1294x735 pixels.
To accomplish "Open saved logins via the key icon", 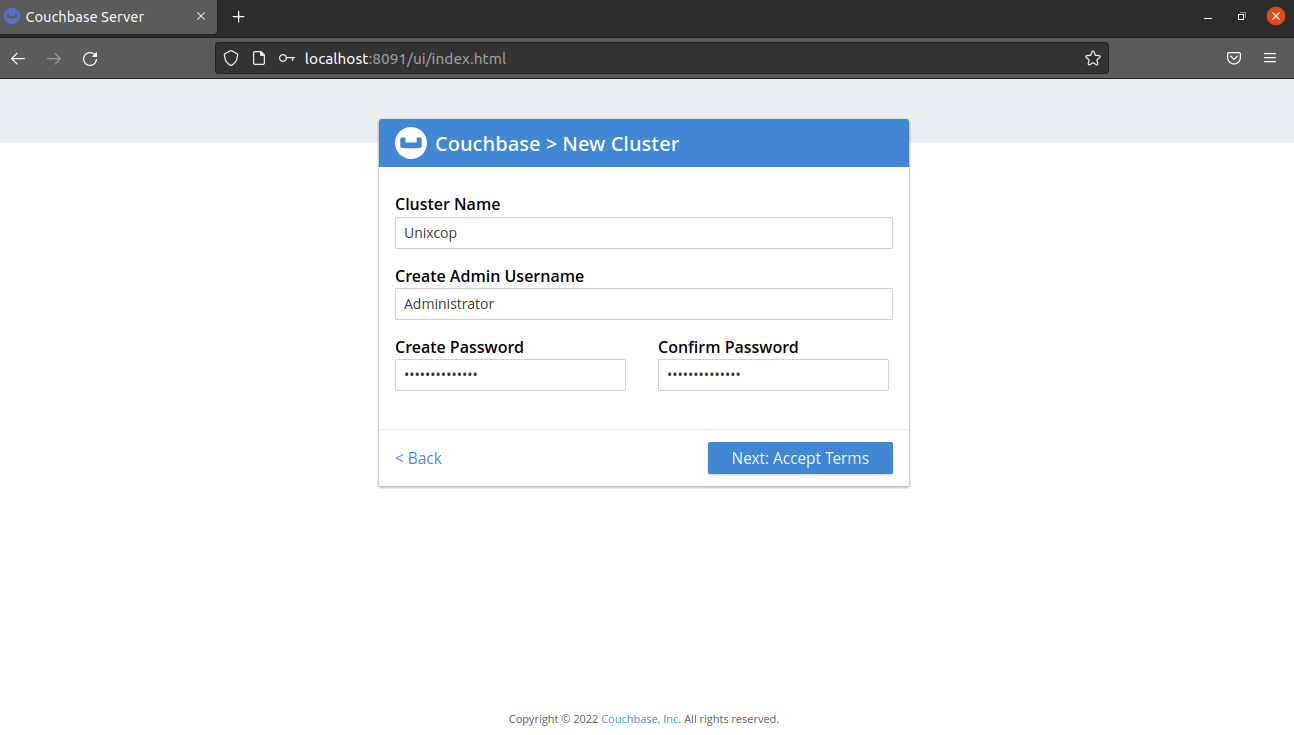I will pyautogui.click(x=287, y=59).
